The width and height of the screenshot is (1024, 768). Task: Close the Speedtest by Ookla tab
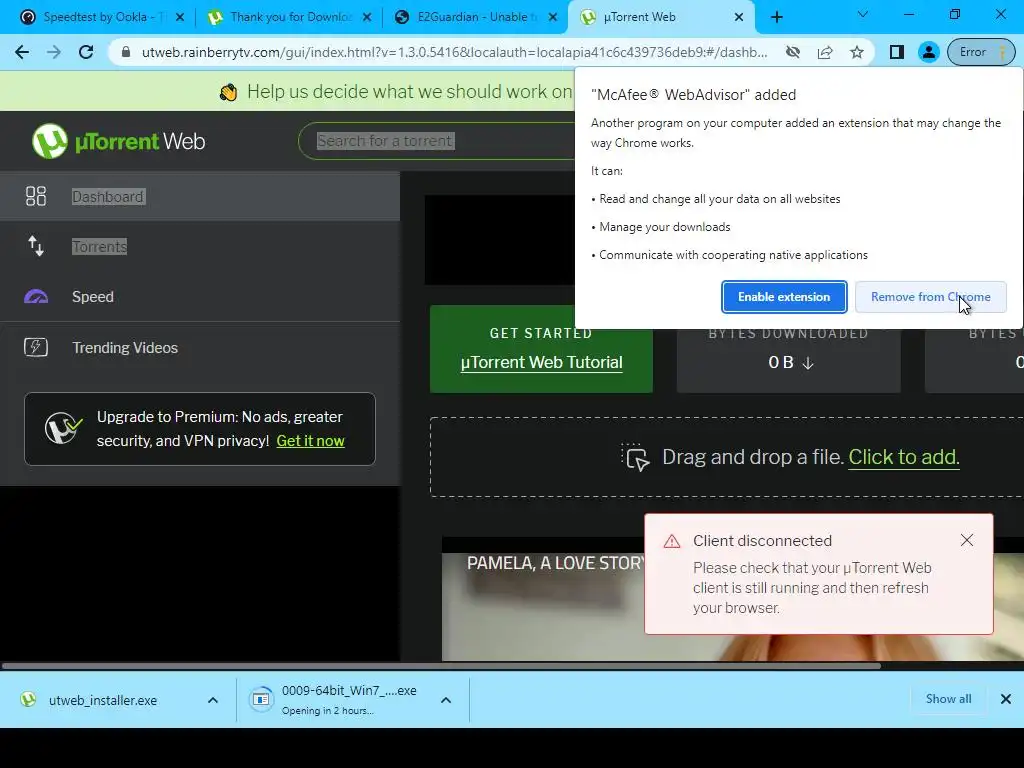click(x=180, y=17)
